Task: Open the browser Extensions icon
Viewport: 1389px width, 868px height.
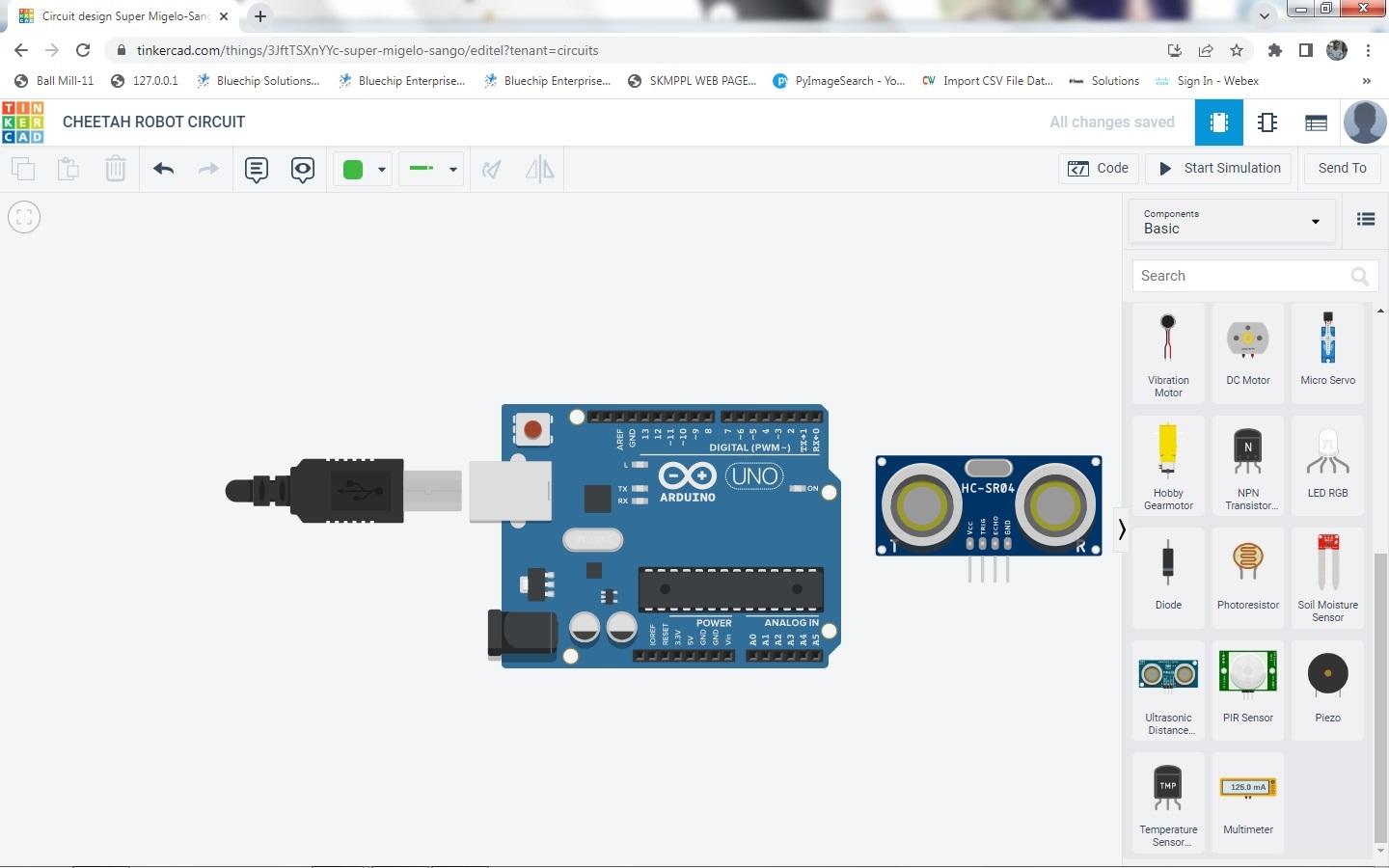Action: pos(1275,50)
